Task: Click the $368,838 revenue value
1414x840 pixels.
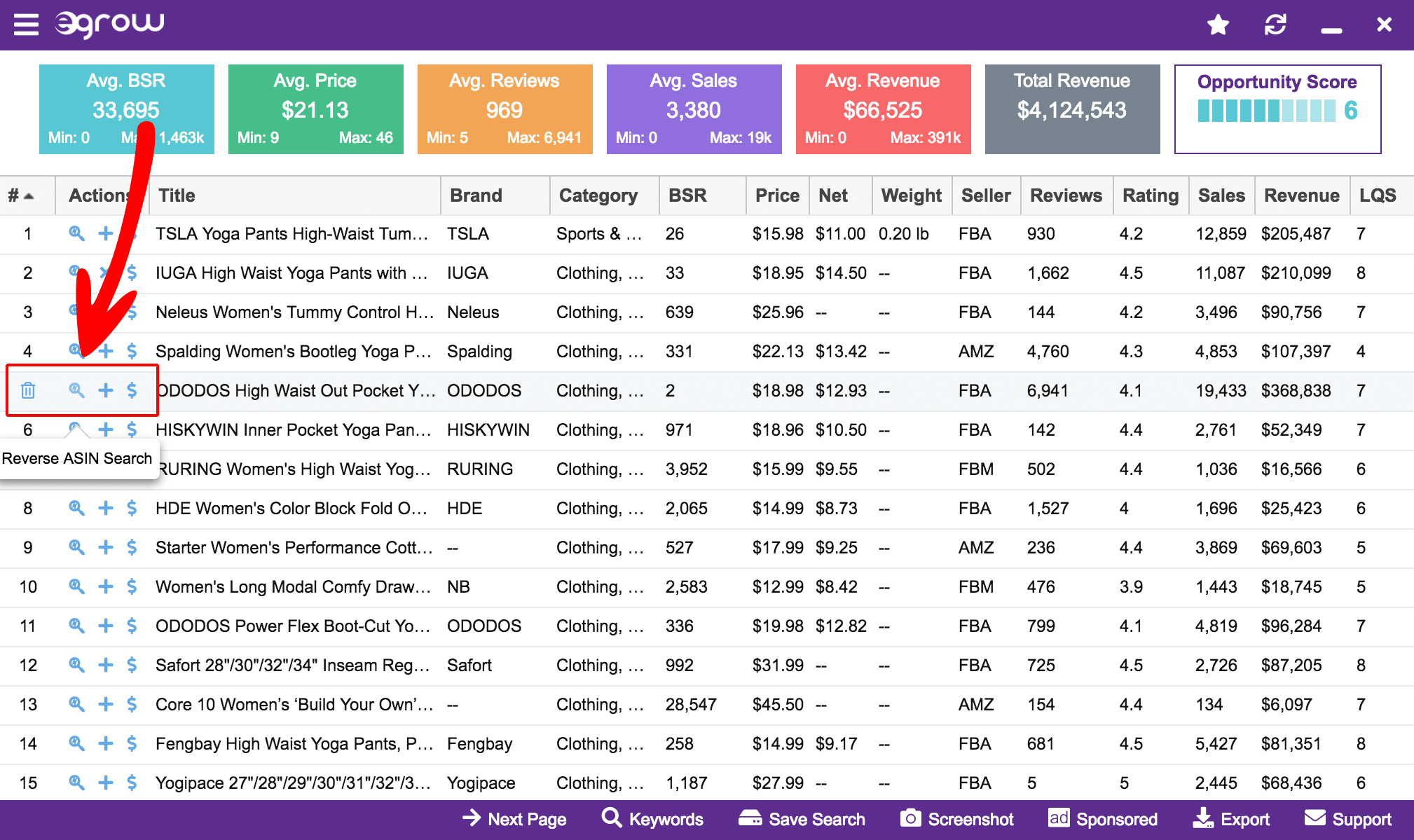Action: (1296, 390)
